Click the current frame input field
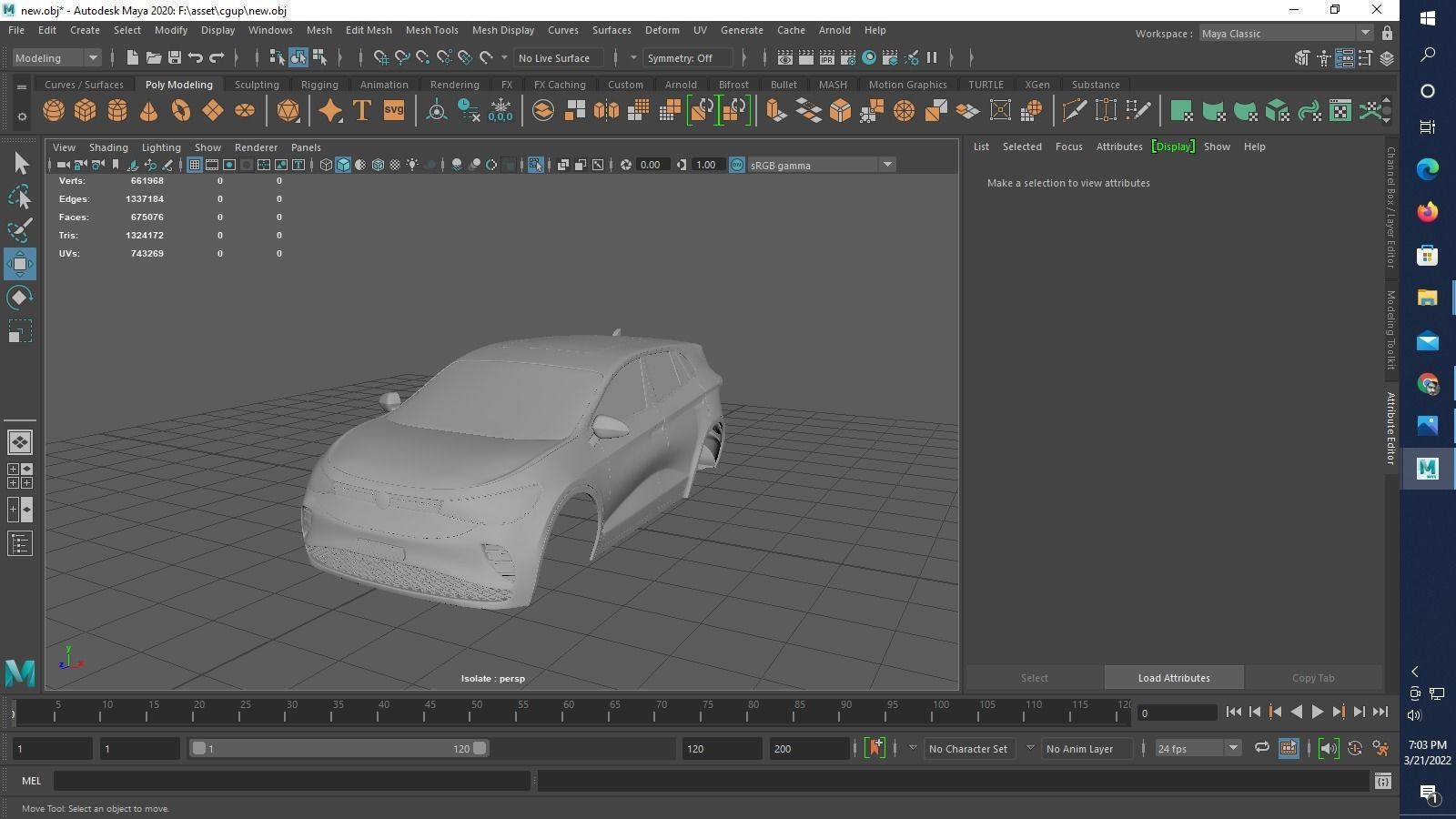This screenshot has width=1456, height=819. [1177, 713]
